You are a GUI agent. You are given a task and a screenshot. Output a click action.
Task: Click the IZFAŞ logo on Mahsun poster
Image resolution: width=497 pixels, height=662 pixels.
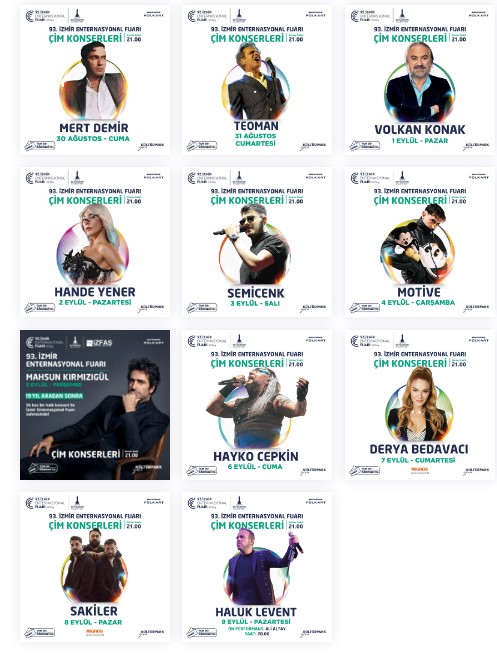99,343
